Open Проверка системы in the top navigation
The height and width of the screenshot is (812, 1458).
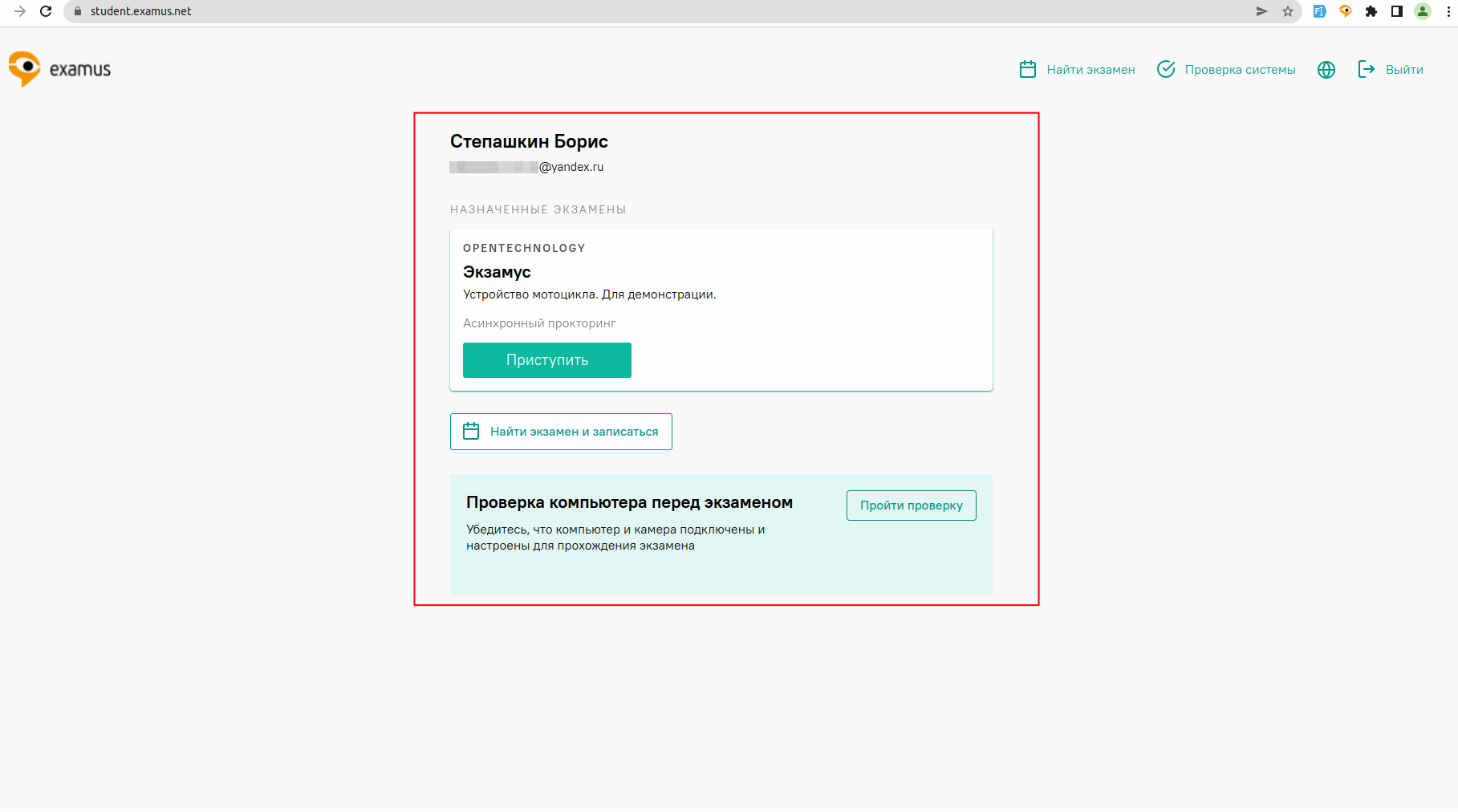1226,70
